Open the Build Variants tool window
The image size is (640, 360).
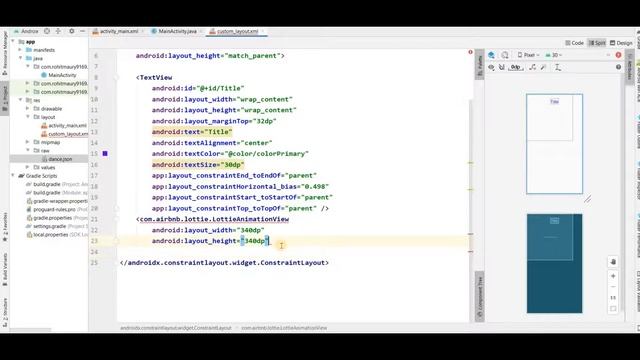4,269
